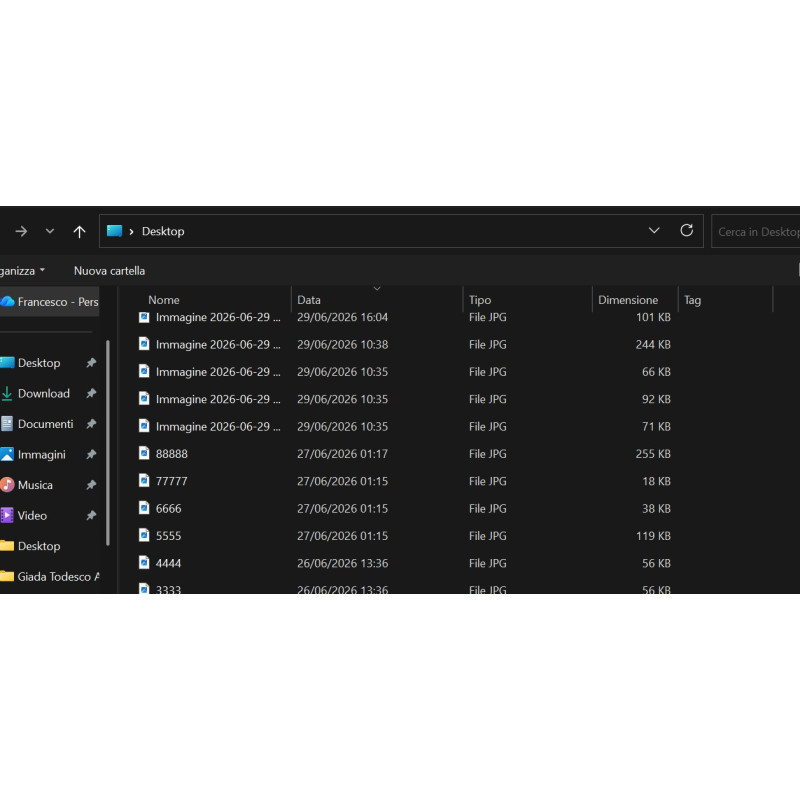Click File JPG type of file 6666
Viewport: 800px width, 800px height.
click(x=488, y=509)
